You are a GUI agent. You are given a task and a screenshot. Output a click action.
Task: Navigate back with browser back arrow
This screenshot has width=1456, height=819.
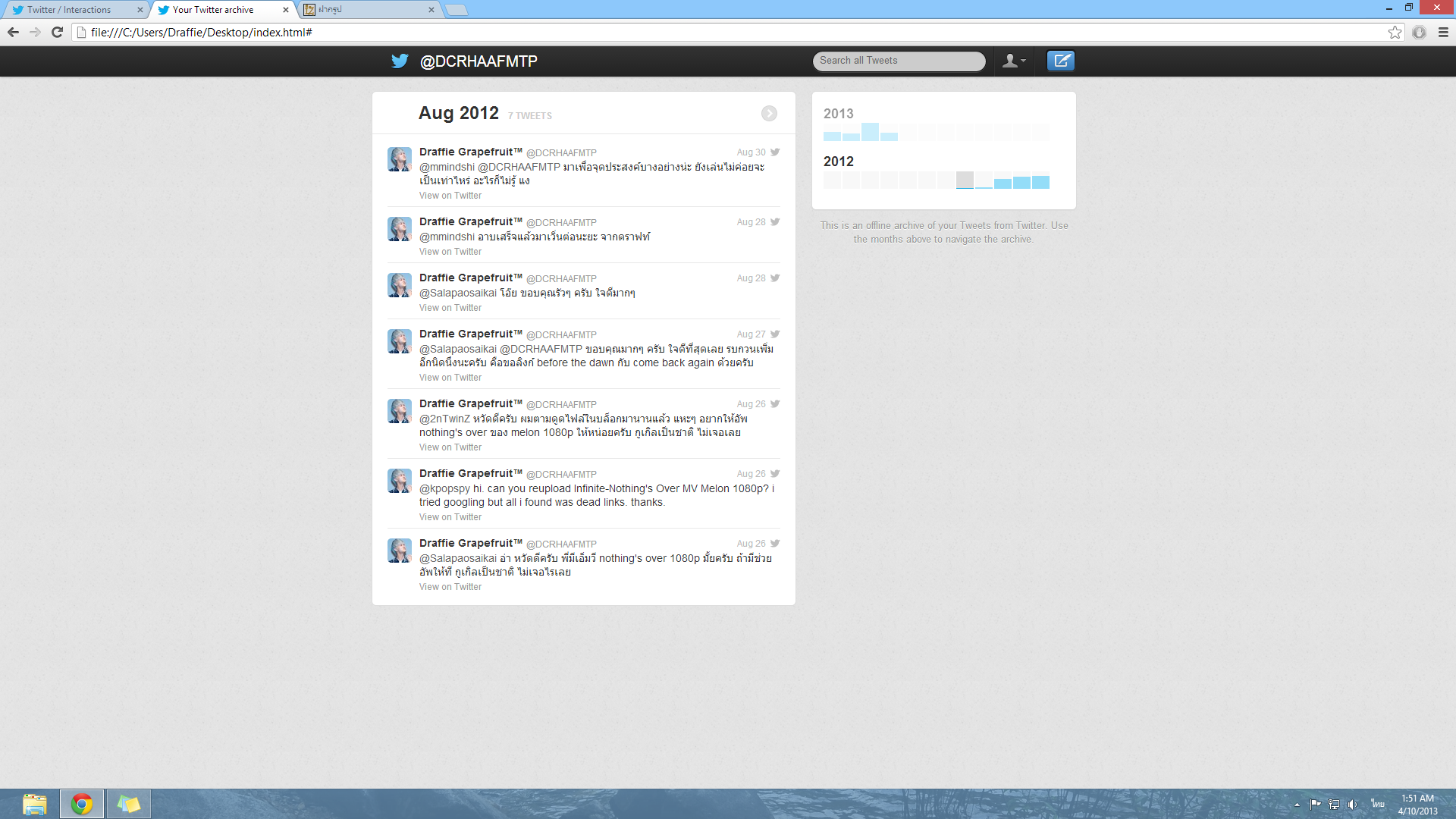13,32
